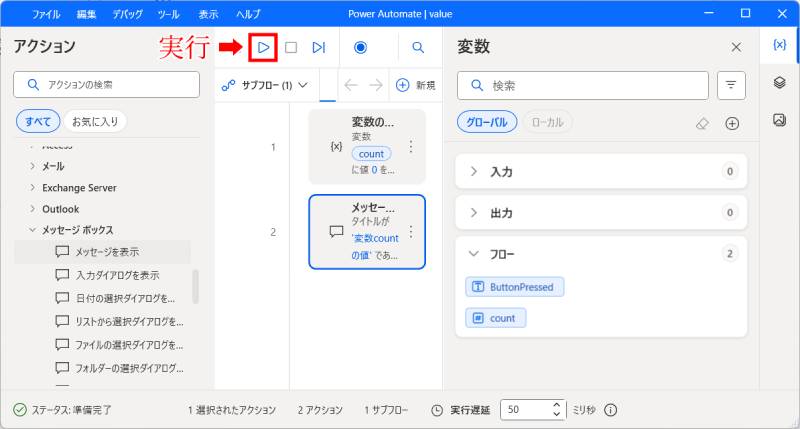Image resolution: width=800 pixels, height=429 pixels.
Task: Click the variables 検索 field
Action: 583,85
